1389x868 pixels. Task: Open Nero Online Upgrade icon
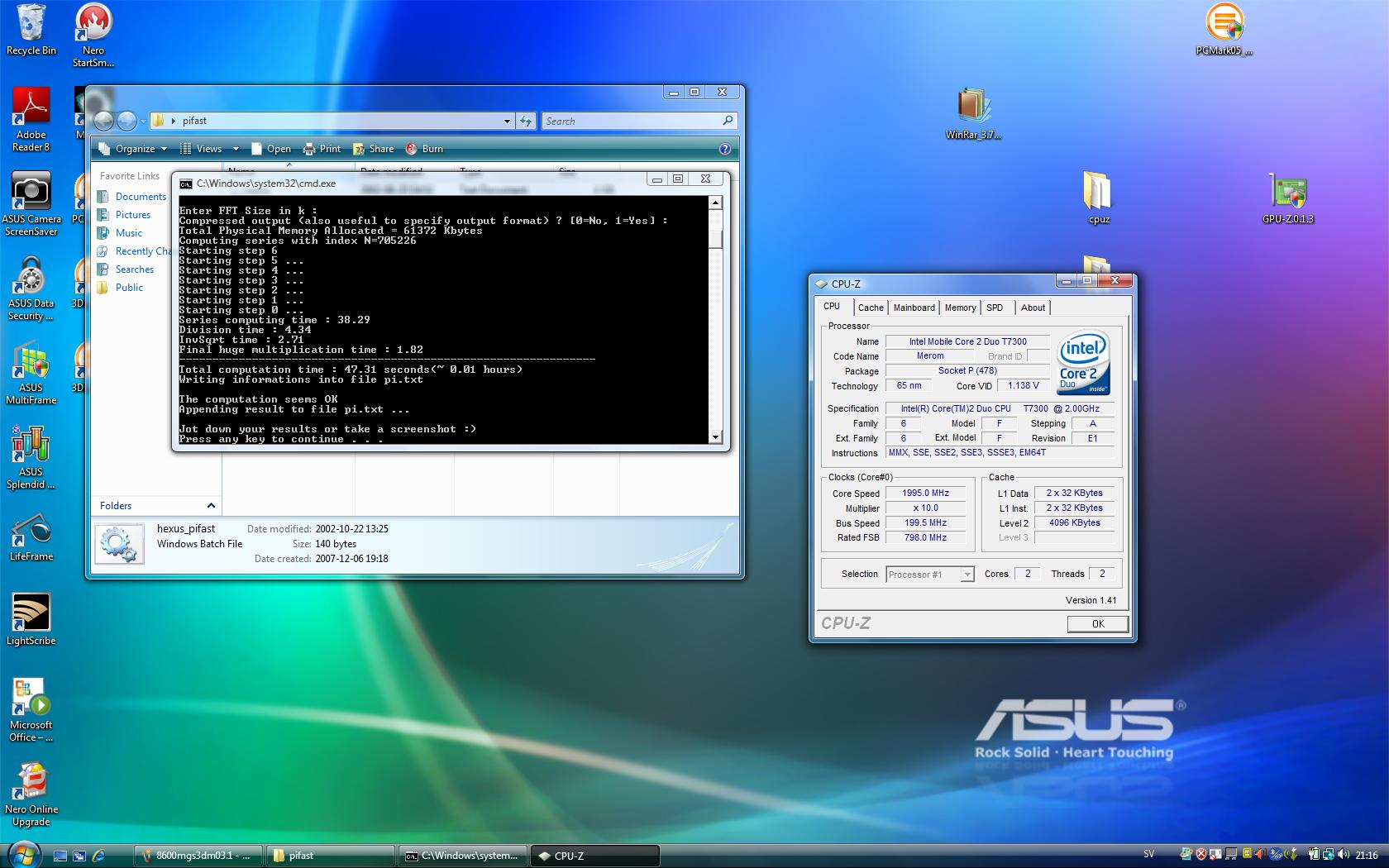pyautogui.click(x=31, y=794)
